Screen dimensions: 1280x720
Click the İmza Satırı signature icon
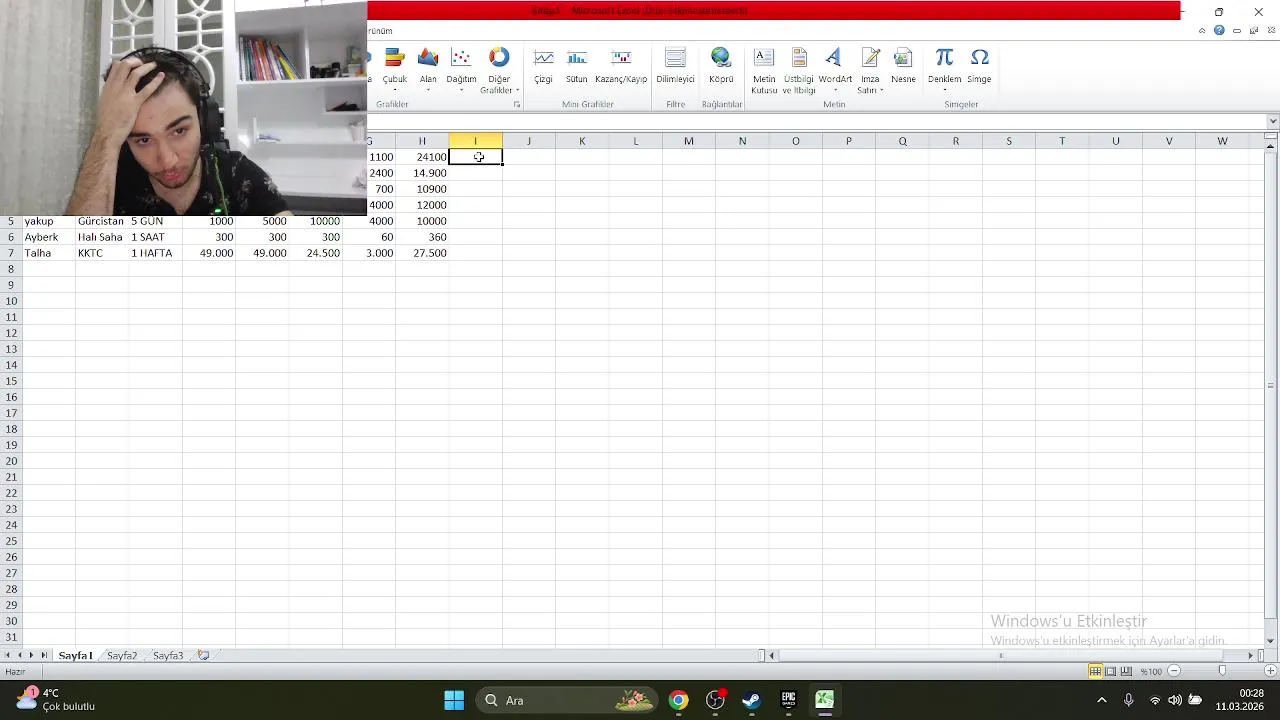click(870, 58)
